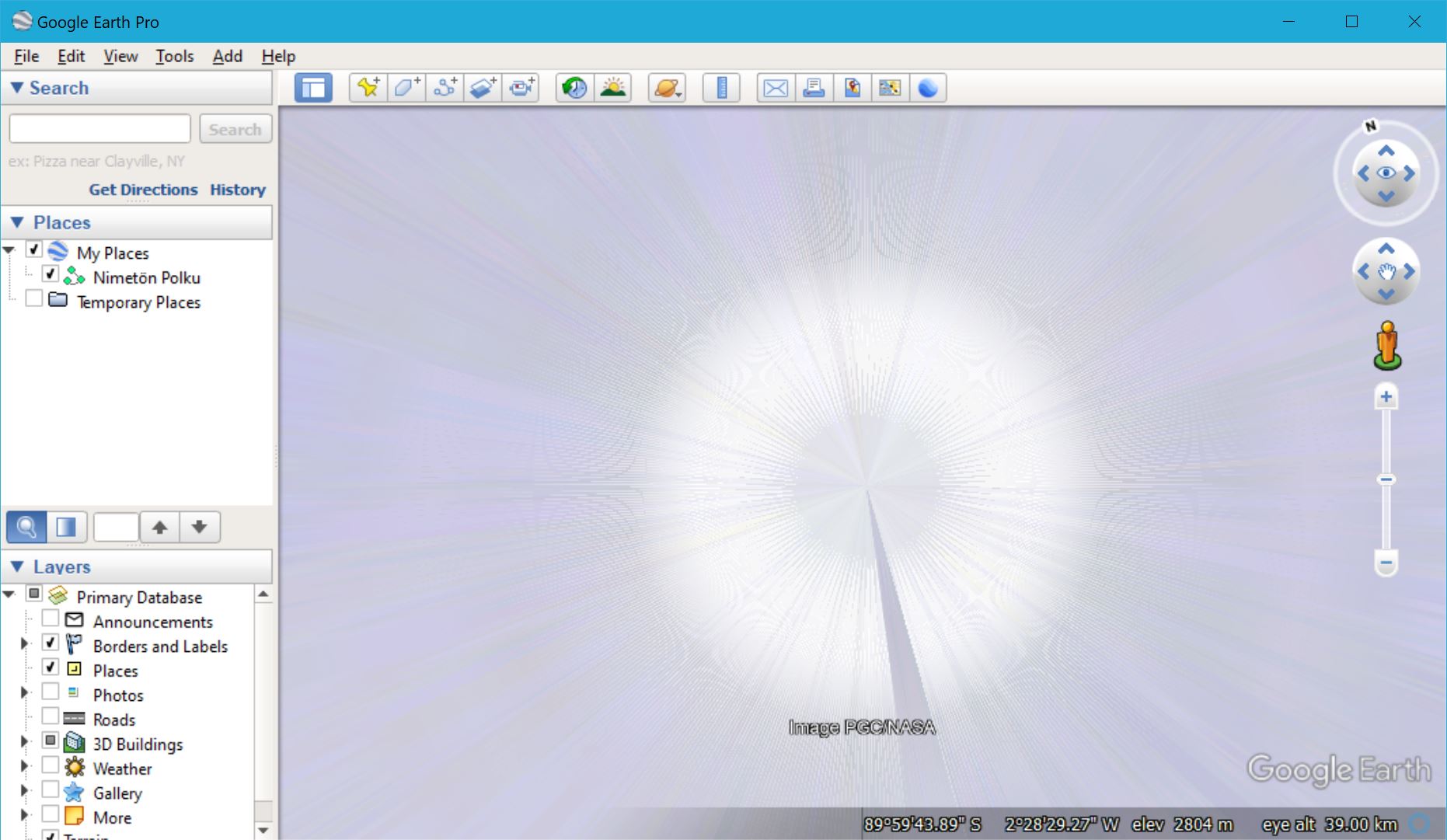1447x840 pixels.
Task: Click in the search text field
Action: click(x=99, y=129)
